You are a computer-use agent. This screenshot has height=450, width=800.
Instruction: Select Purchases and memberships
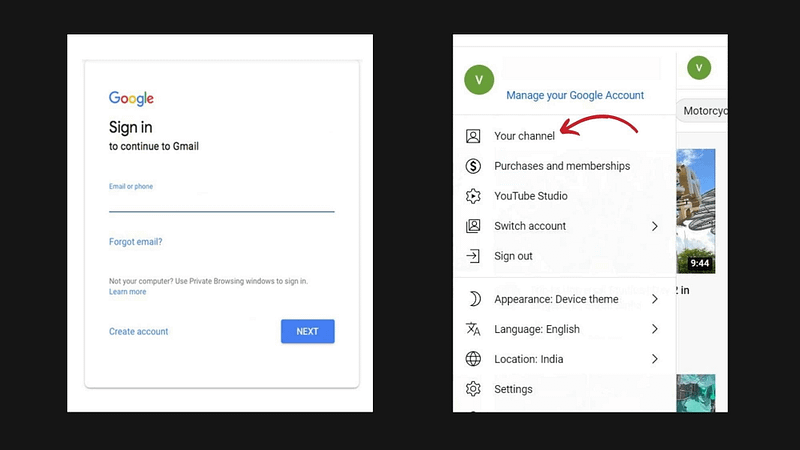[562, 166]
